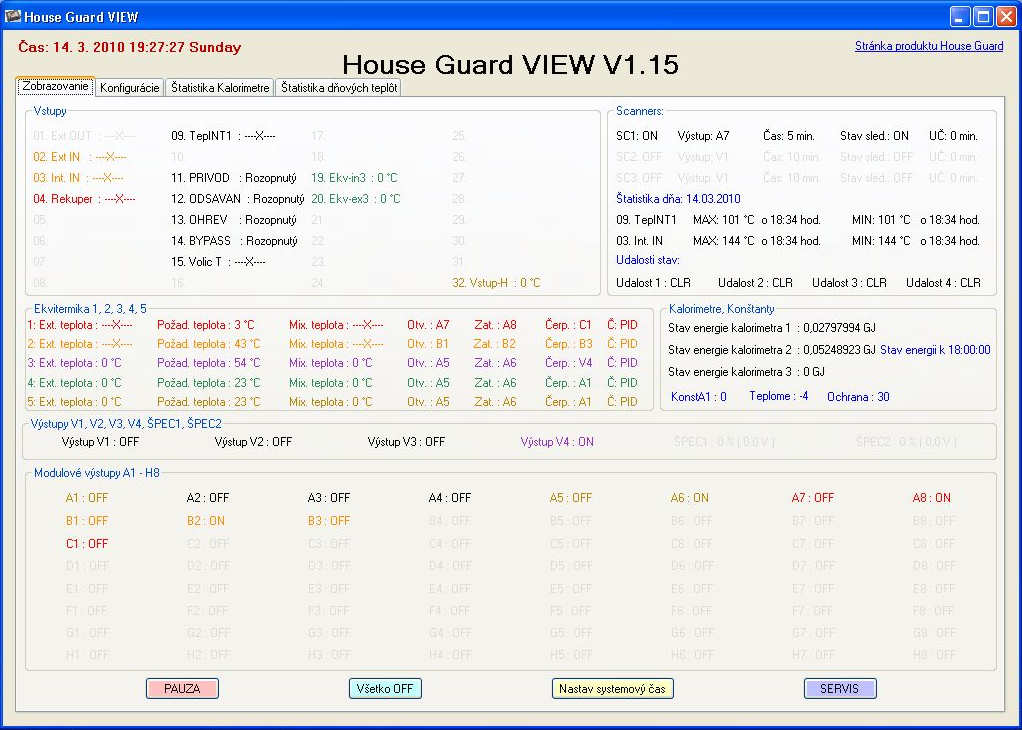
Task: Select Požad. teplota : 54 °C
Action: click(209, 362)
